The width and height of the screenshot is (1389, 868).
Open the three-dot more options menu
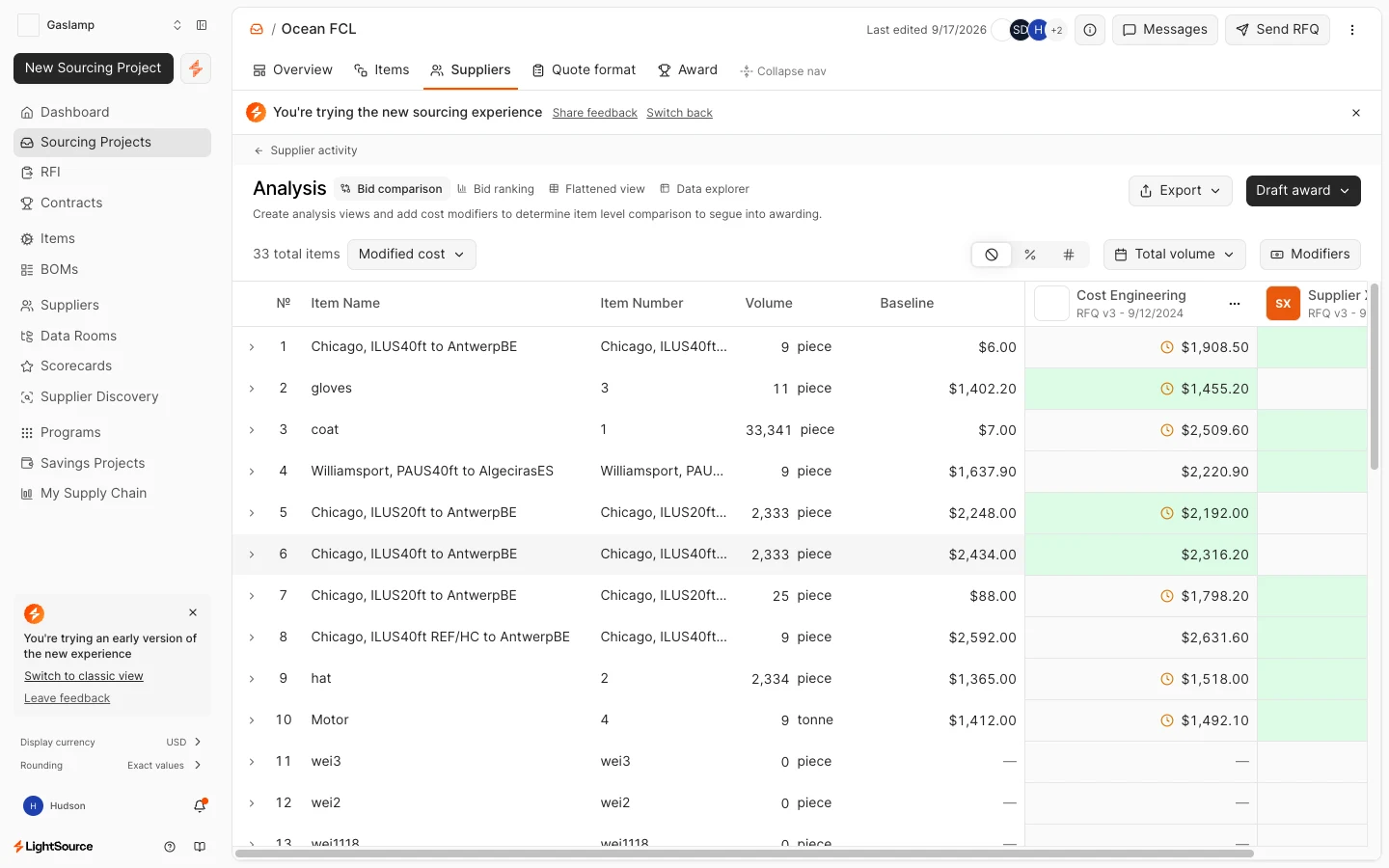pyautogui.click(x=1352, y=30)
